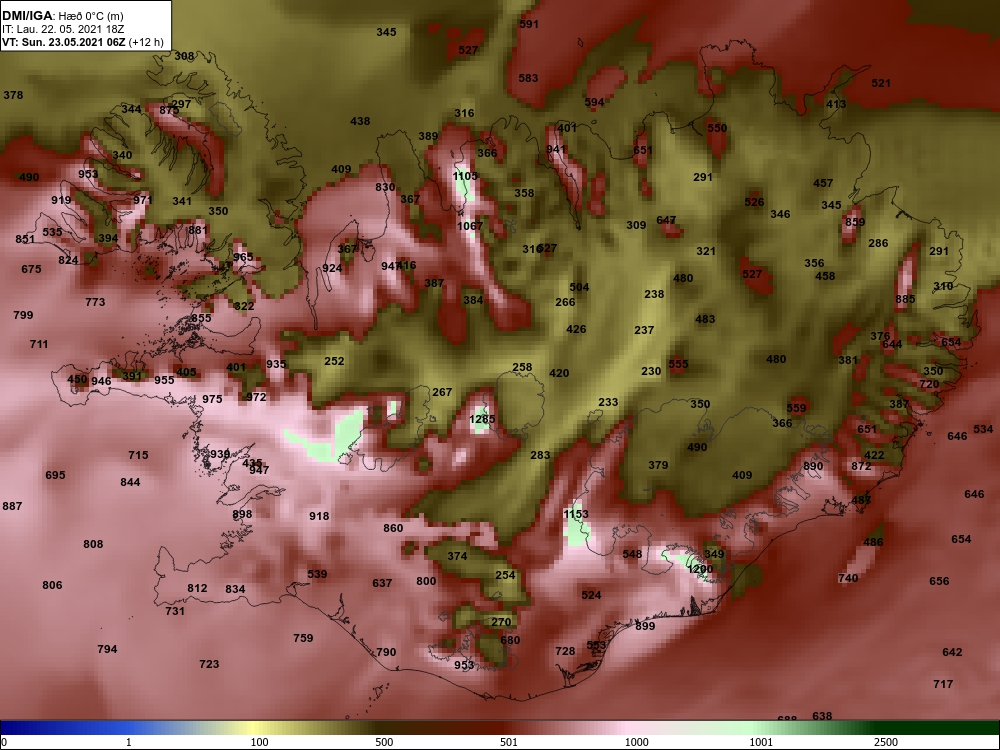Image resolution: width=1000 pixels, height=750 pixels.
Task: Click the map value 254
Action: point(505,575)
